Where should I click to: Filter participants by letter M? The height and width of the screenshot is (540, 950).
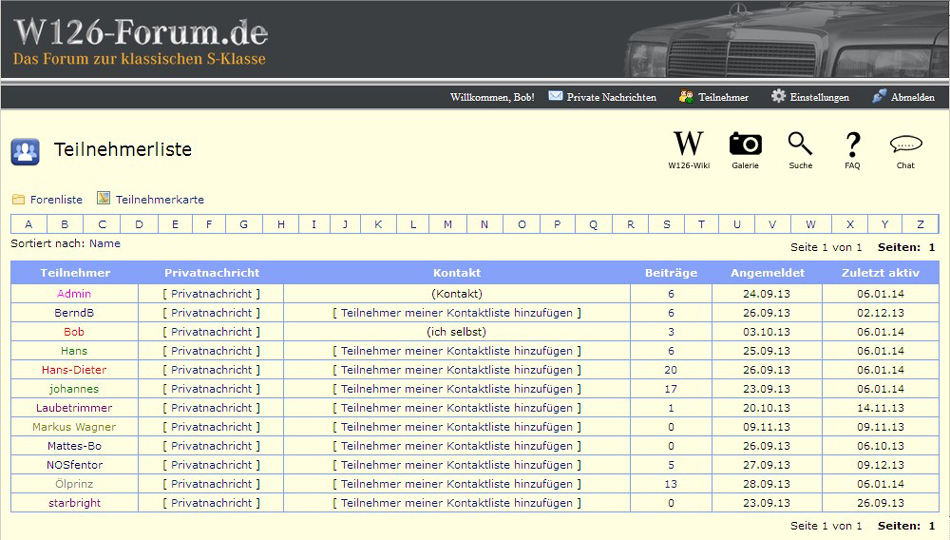point(448,224)
